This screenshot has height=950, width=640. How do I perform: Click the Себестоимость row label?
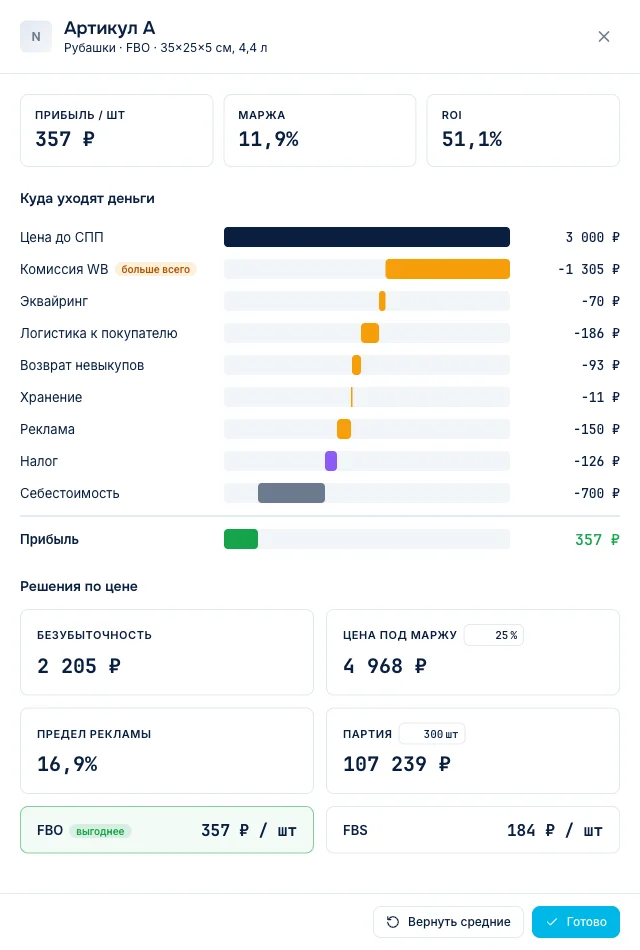70,493
